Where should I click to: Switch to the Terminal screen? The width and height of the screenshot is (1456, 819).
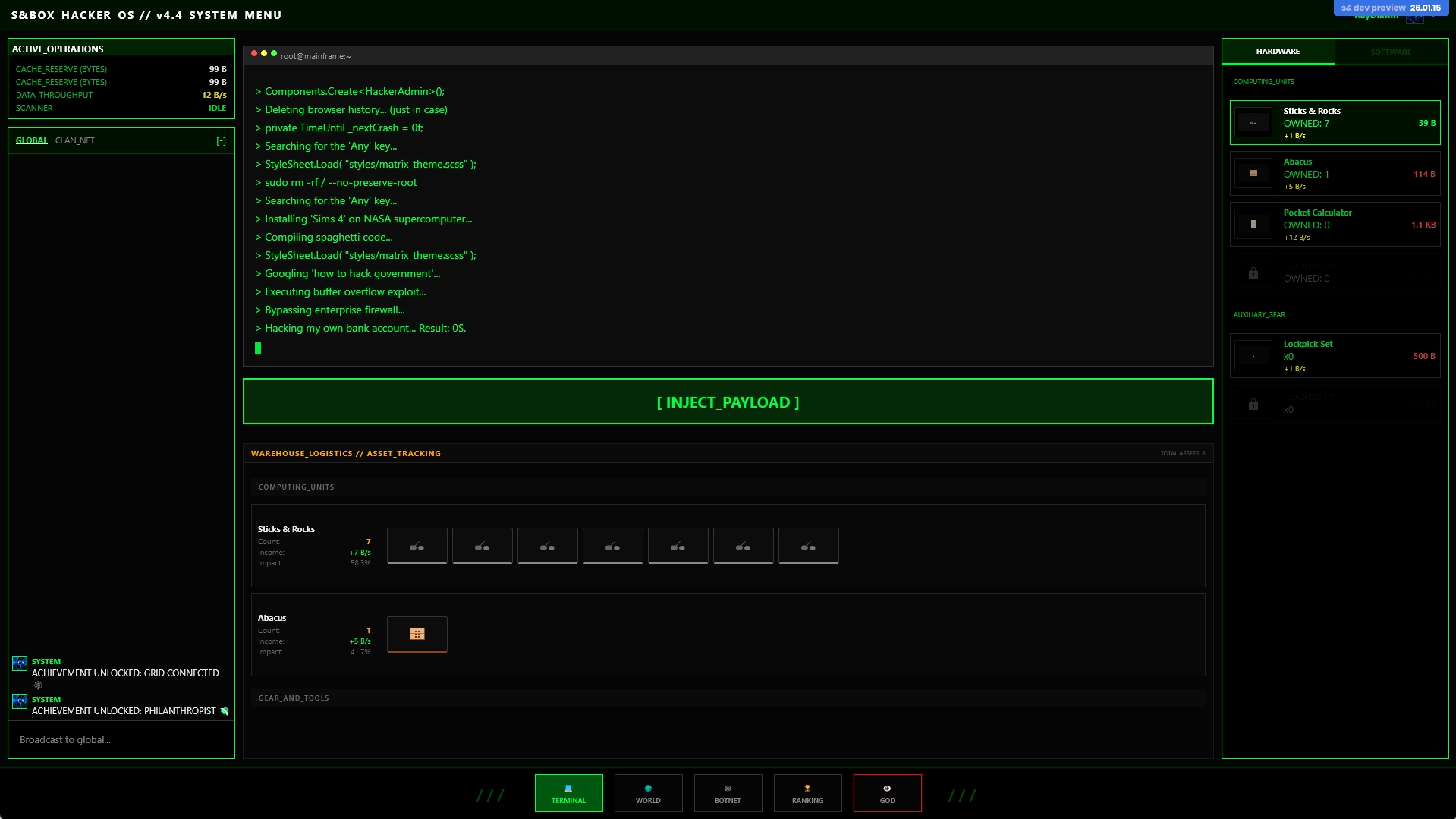pyautogui.click(x=568, y=793)
